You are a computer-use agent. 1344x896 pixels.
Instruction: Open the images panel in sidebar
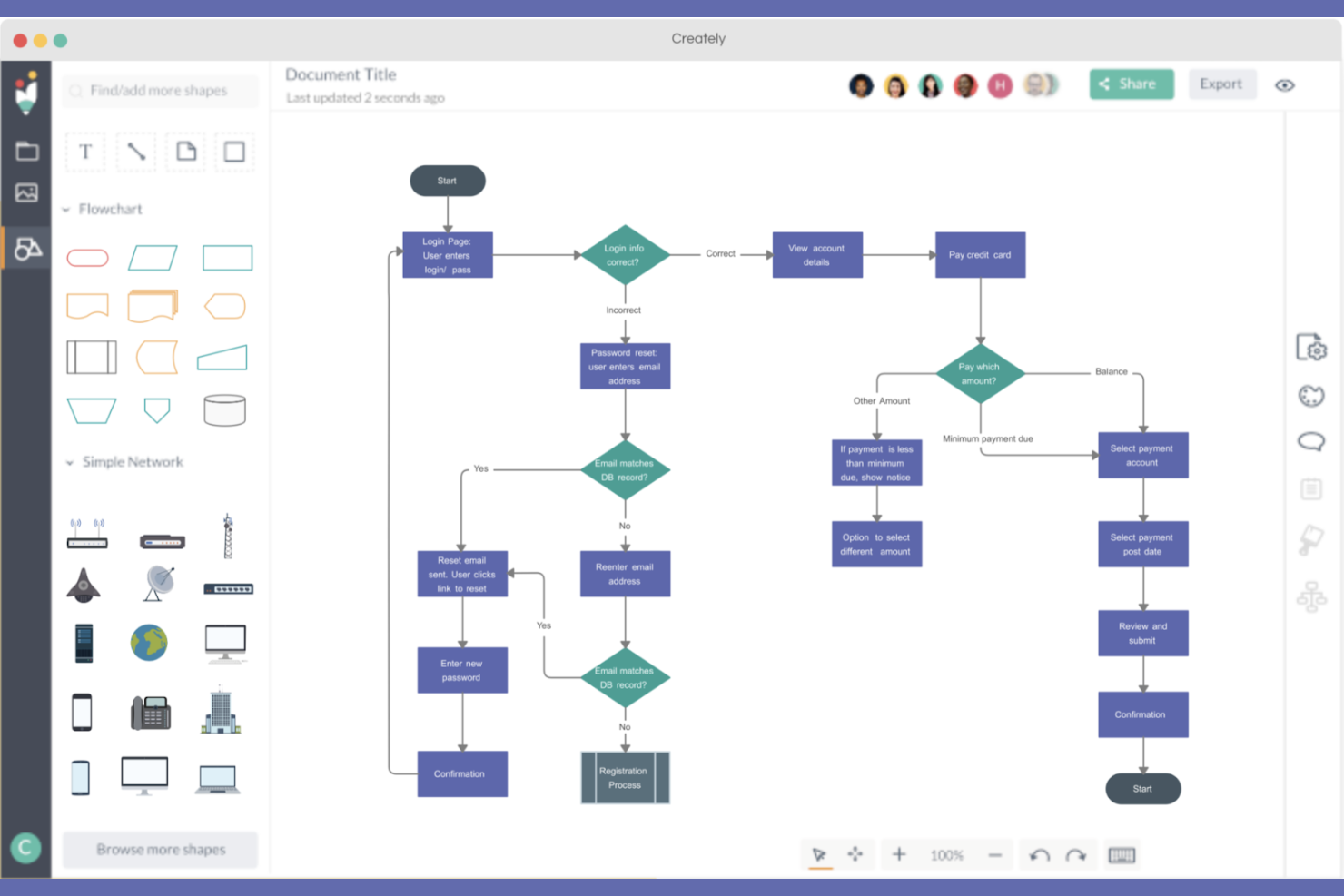coord(26,192)
